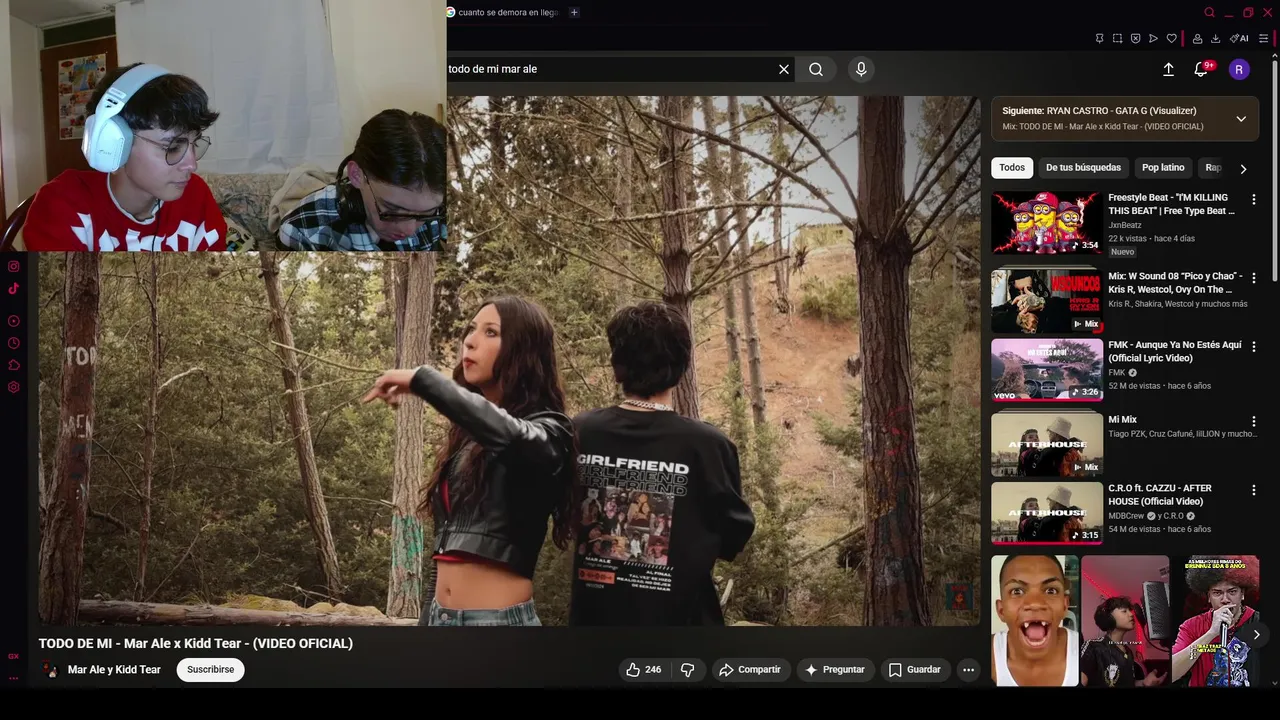
Task: Open options menu for W Sound 08 mix
Action: tap(1253, 278)
